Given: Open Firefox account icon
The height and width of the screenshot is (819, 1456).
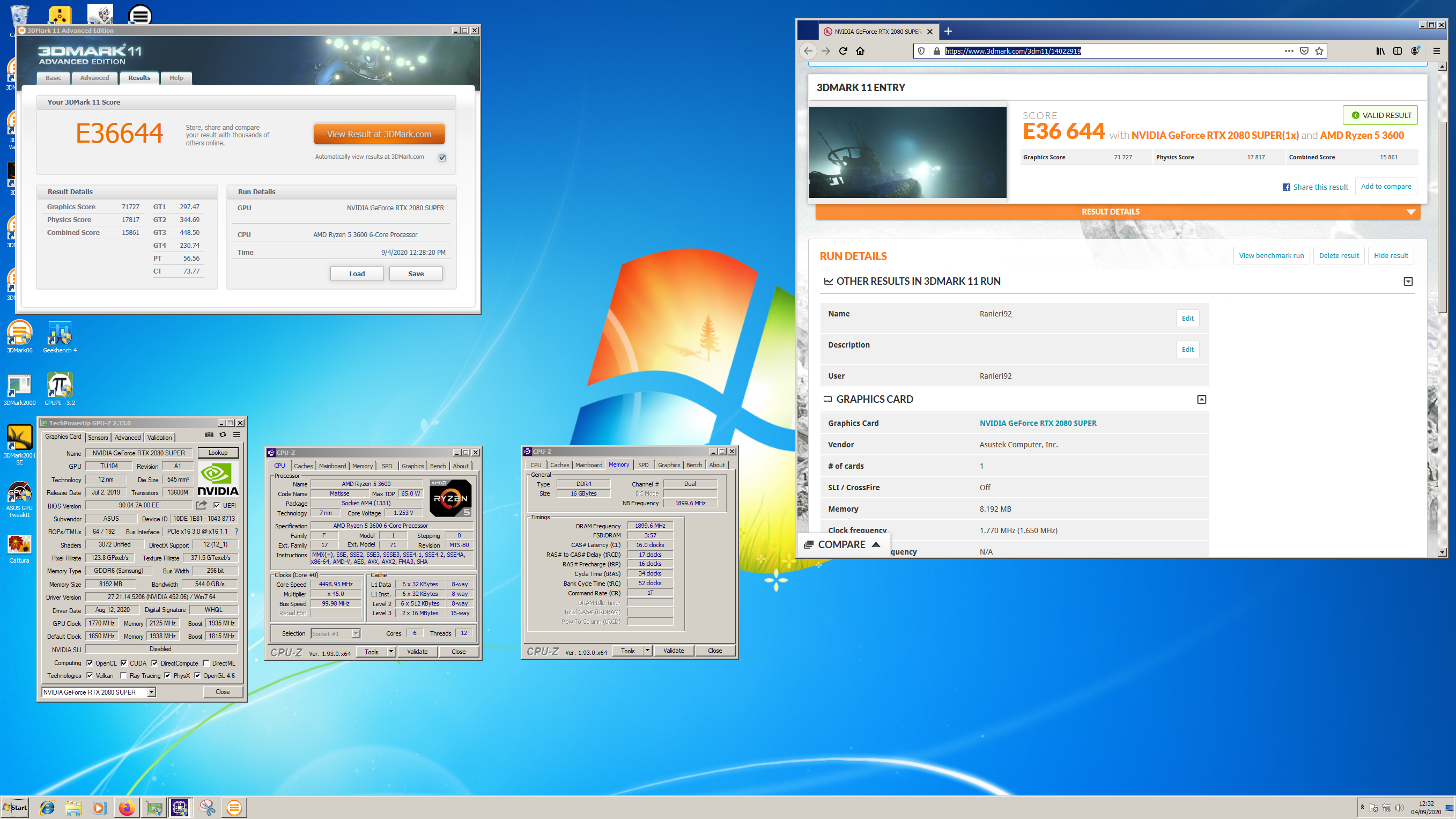Looking at the screenshot, I should tap(1415, 51).
